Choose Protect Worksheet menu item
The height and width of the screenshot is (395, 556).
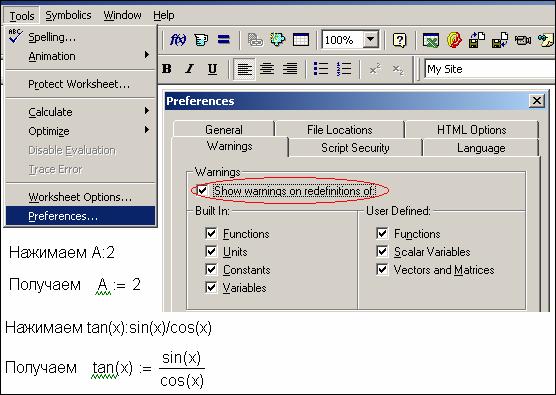pyautogui.click(x=80, y=84)
